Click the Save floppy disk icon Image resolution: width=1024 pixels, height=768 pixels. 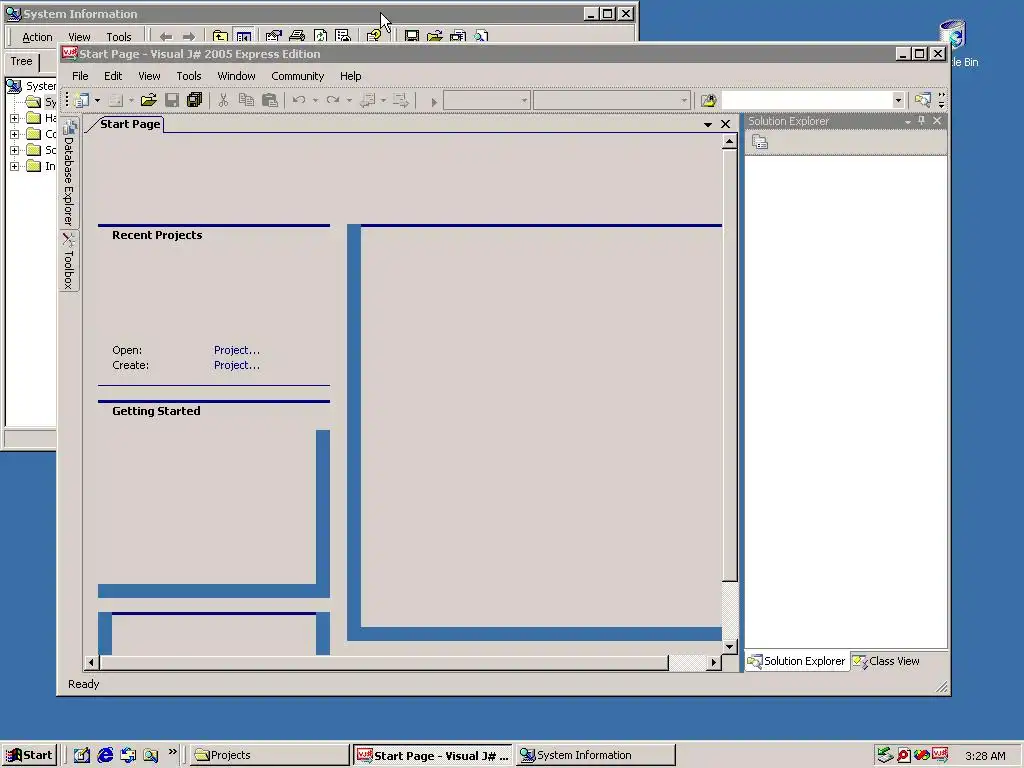[172, 100]
